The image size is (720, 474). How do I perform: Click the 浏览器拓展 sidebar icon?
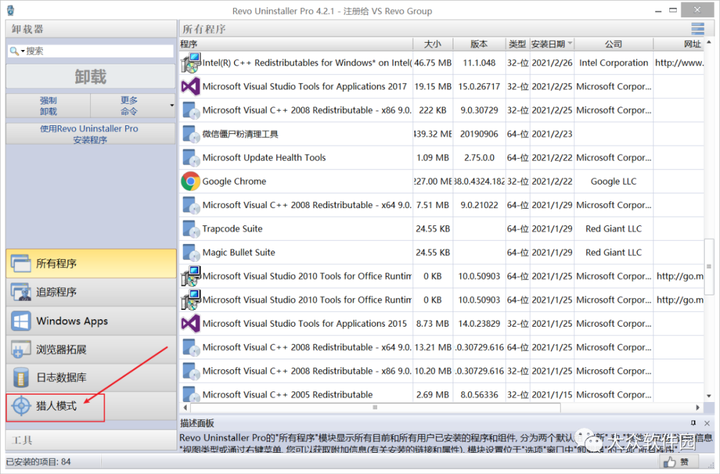pyautogui.click(x=21, y=349)
